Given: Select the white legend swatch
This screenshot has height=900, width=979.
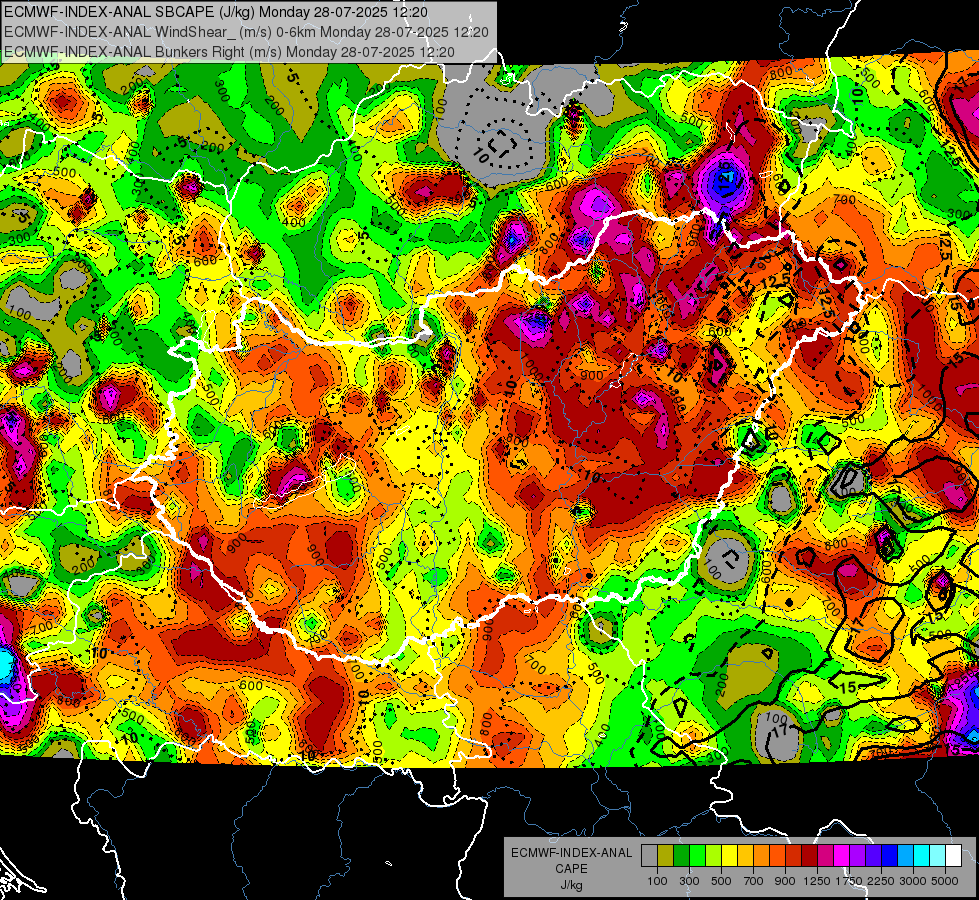Looking at the screenshot, I should [954, 856].
